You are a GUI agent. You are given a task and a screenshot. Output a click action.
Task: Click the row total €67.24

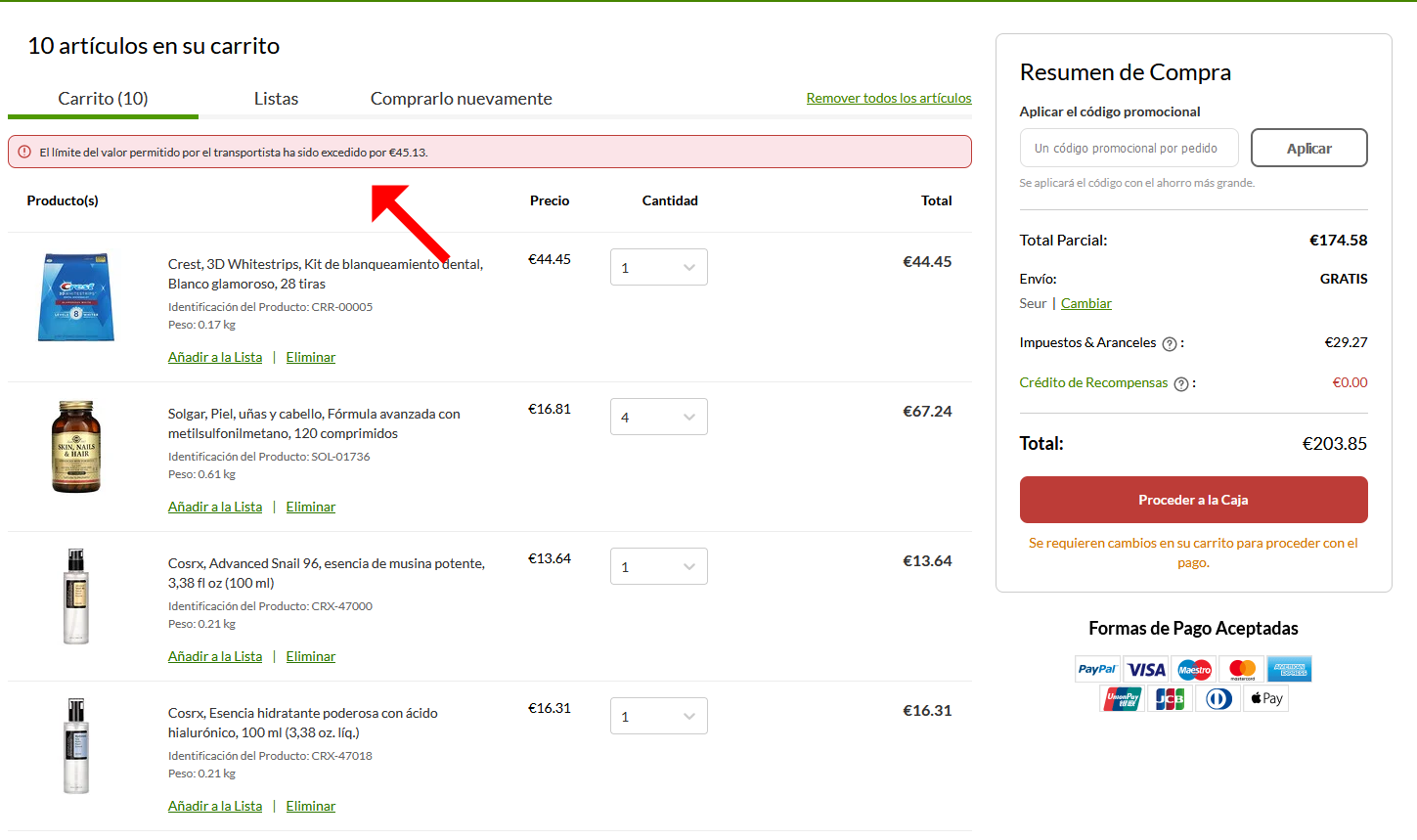[927, 411]
